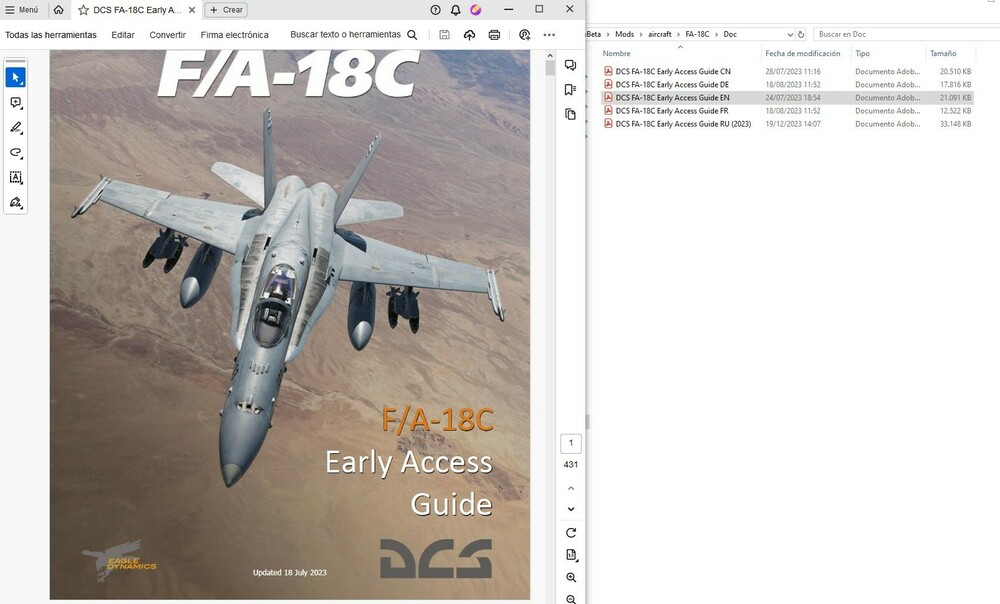Open the Acrobat account profile icon
Viewport: 1000px width, 604px height.
[476, 10]
